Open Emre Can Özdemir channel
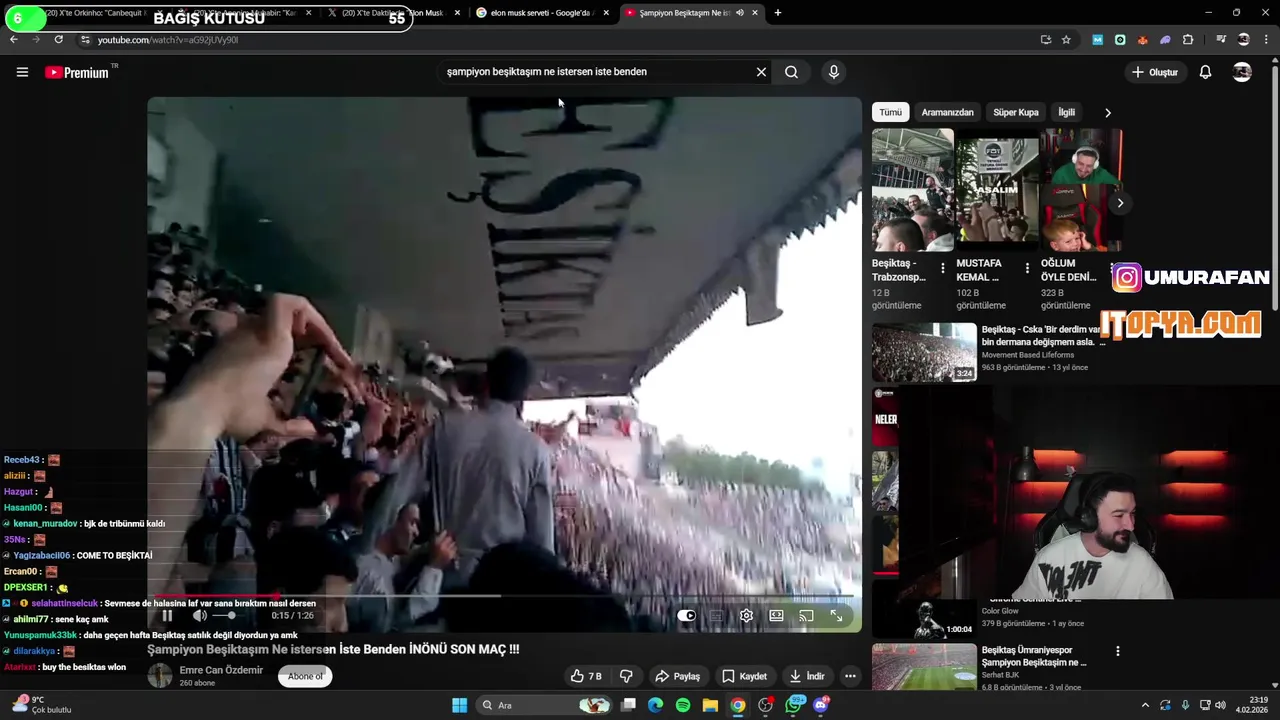The height and width of the screenshot is (720, 1280). coord(221,670)
